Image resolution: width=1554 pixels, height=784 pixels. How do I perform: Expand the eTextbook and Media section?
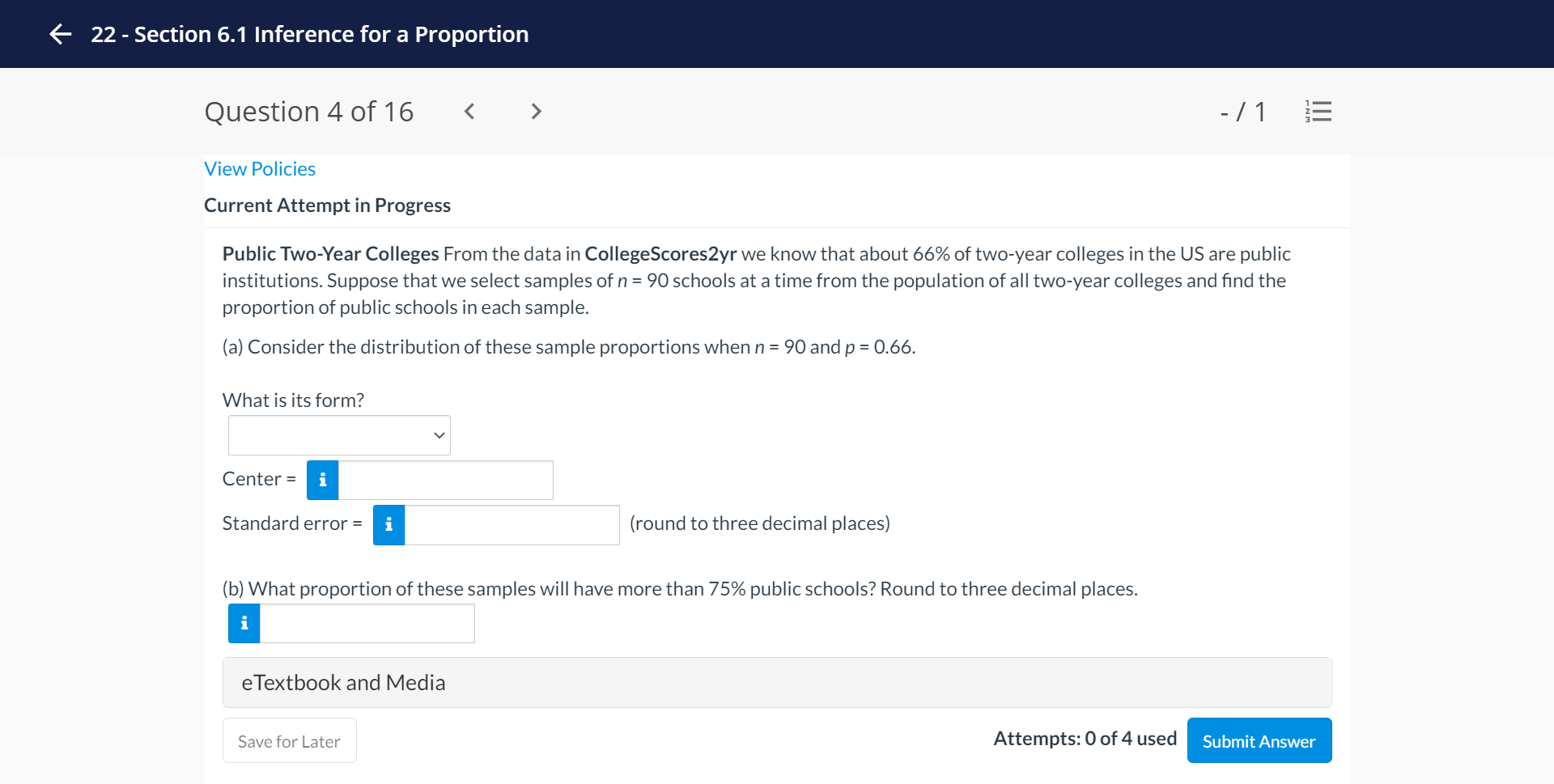pyautogui.click(x=342, y=682)
